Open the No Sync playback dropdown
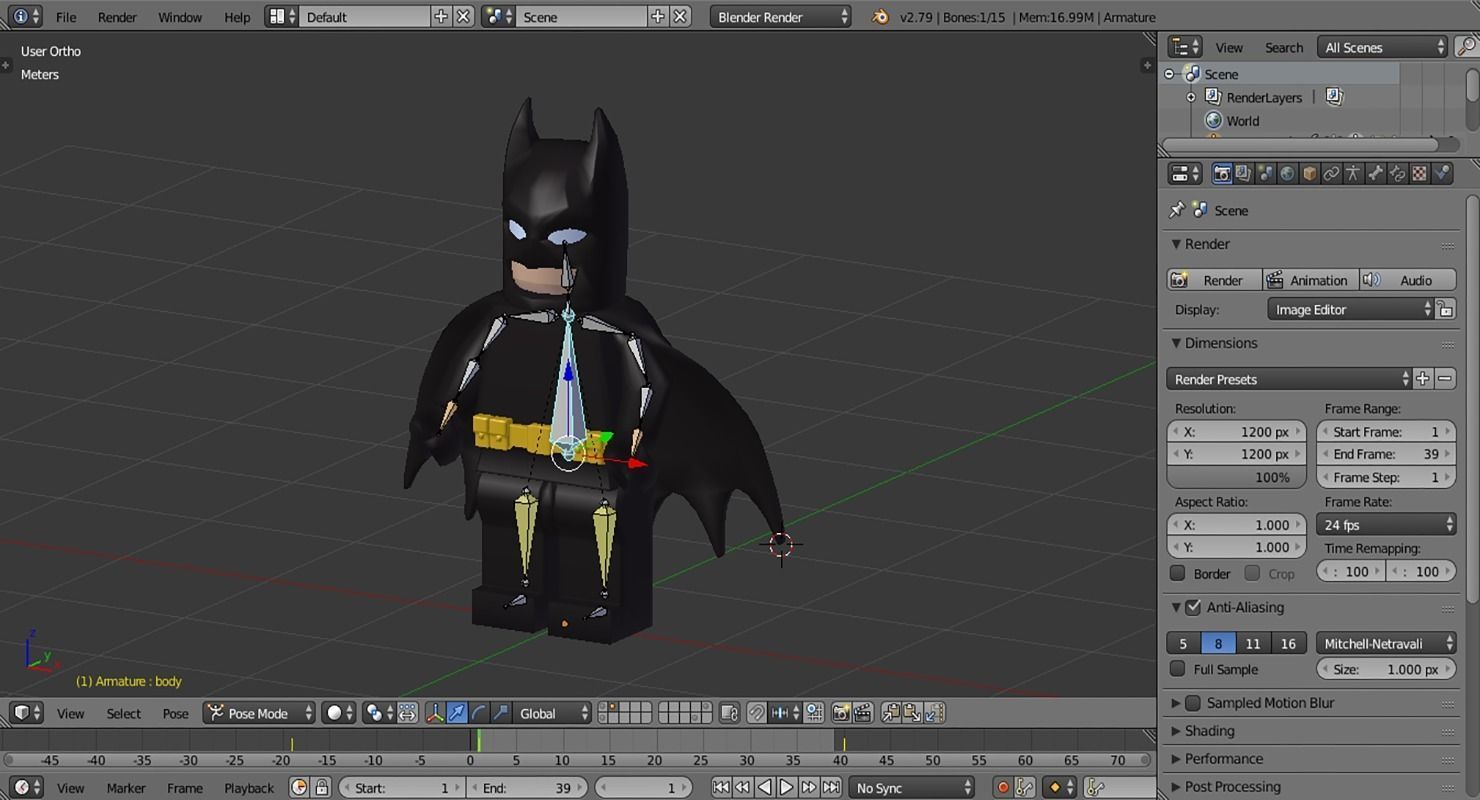The width and height of the screenshot is (1480, 800). pyautogui.click(x=911, y=788)
